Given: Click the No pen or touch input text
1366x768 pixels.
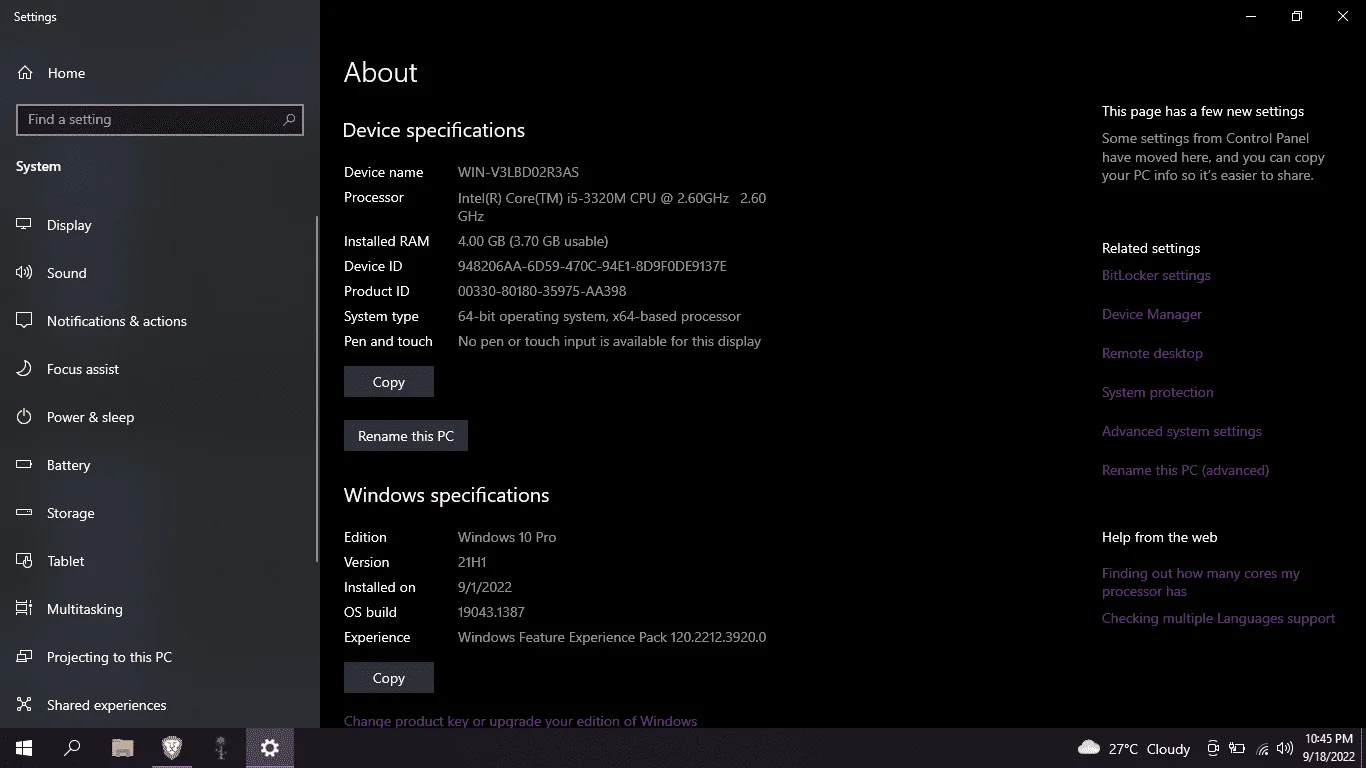Looking at the screenshot, I should coord(609,341).
